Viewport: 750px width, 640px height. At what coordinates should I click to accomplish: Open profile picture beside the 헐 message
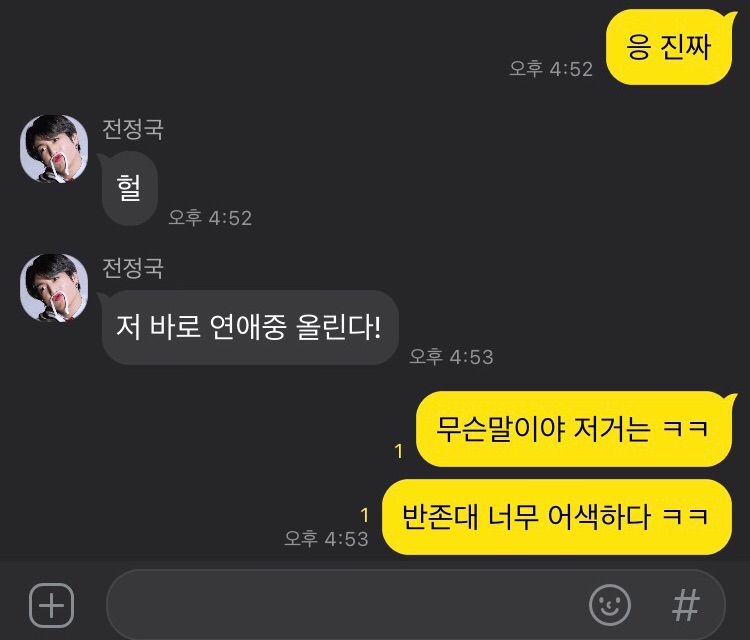[54, 149]
